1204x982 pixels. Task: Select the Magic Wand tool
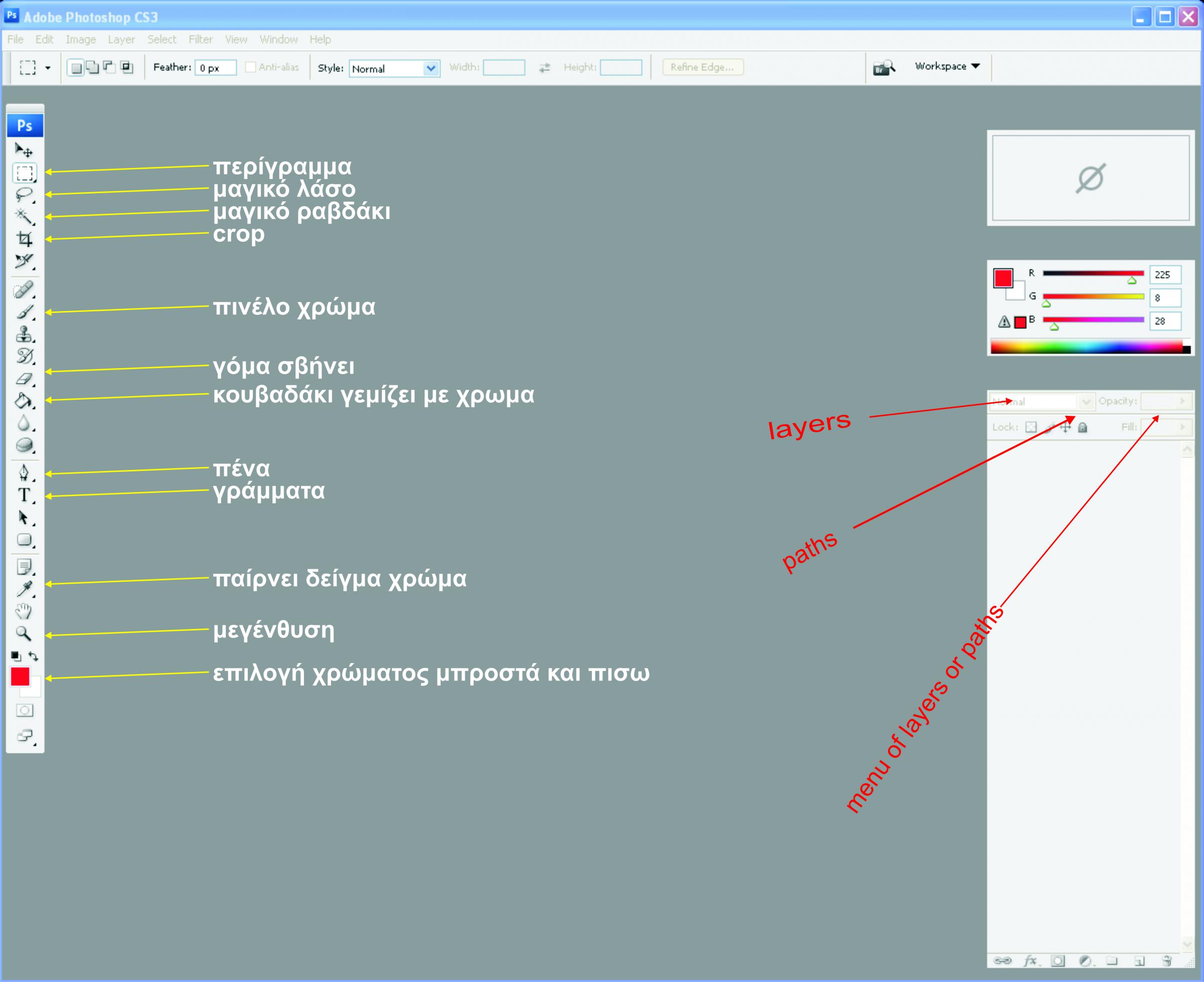[24, 217]
